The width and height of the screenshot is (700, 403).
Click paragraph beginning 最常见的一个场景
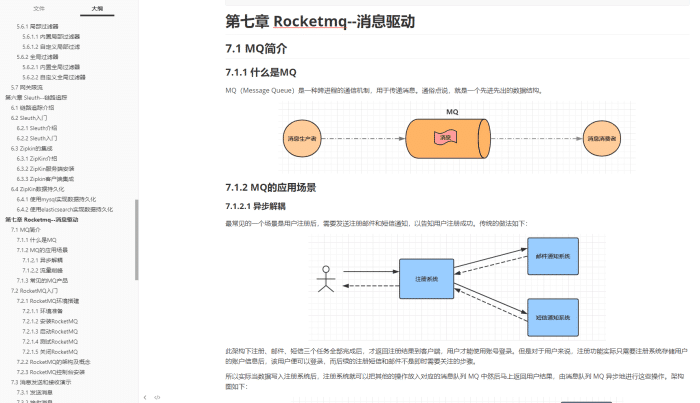[376, 223]
